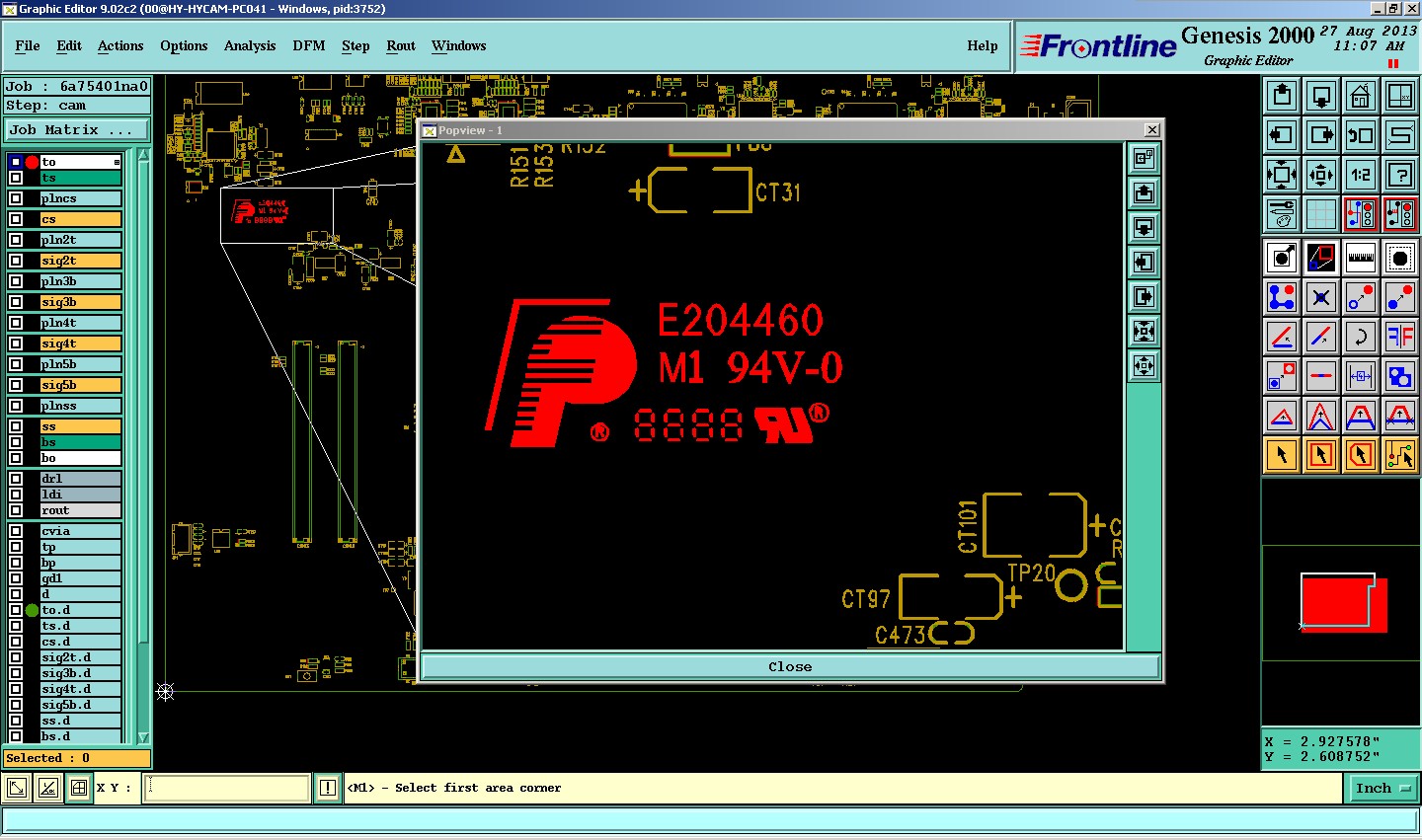The width and height of the screenshot is (1422, 840).
Task: Click first icon in Popview side toolbar
Action: pyautogui.click(x=1144, y=158)
